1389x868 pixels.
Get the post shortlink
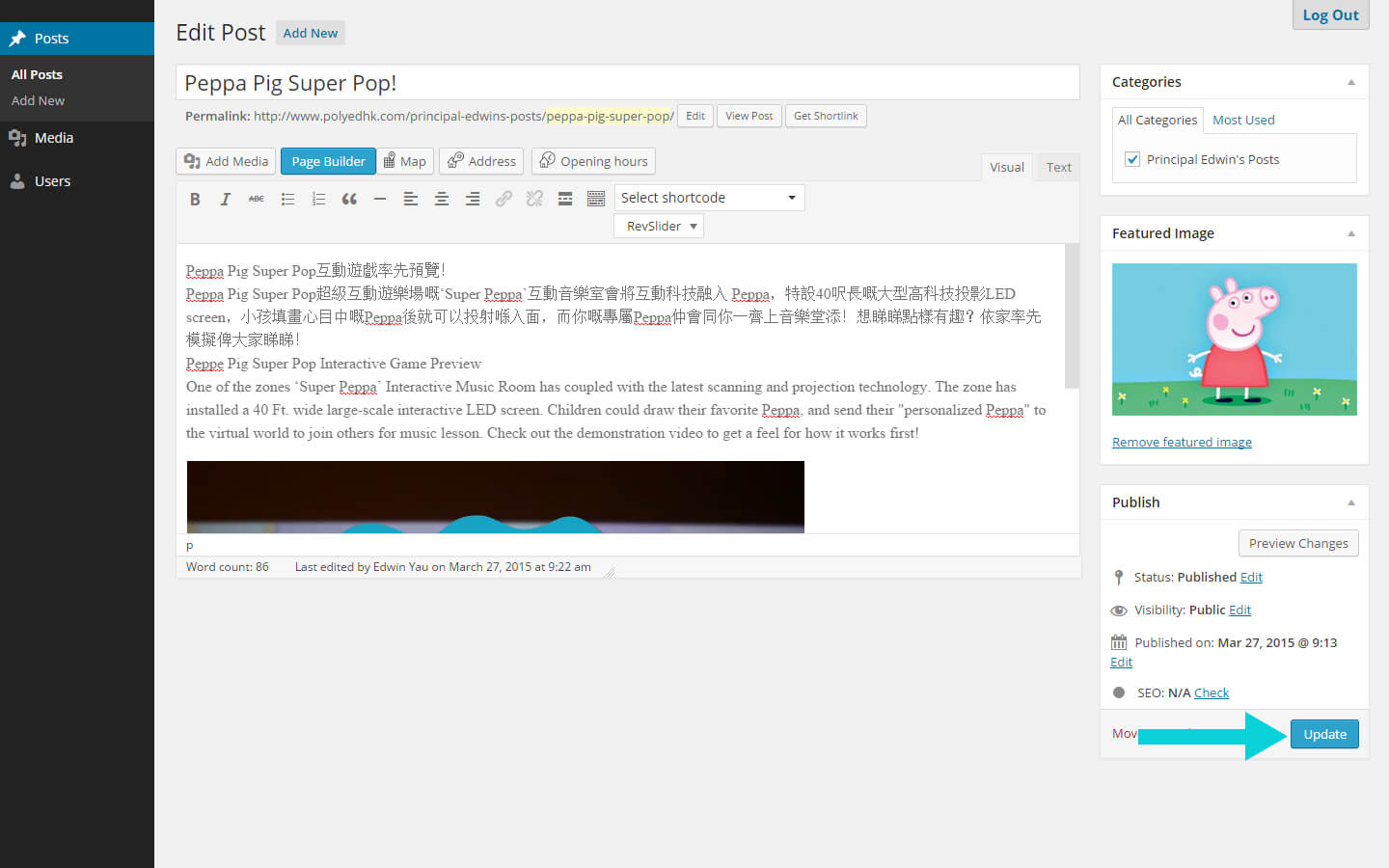[826, 116]
